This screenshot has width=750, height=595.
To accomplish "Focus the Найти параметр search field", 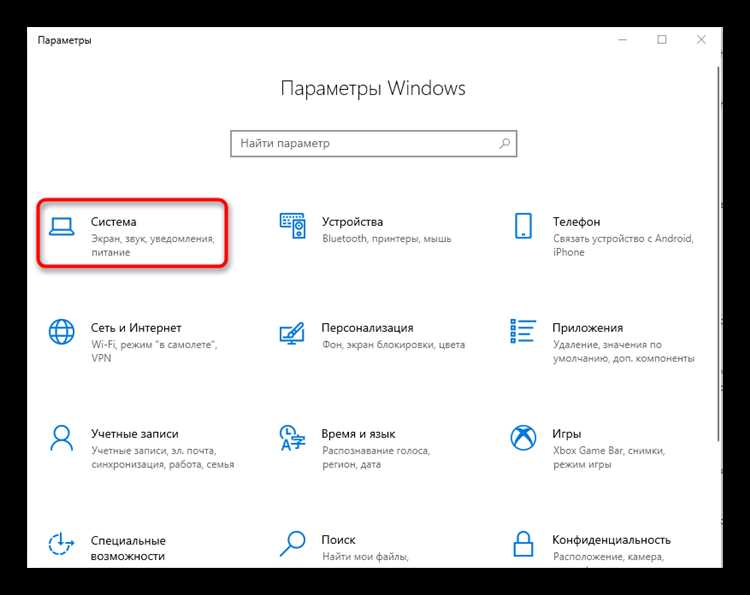I will tap(374, 143).
